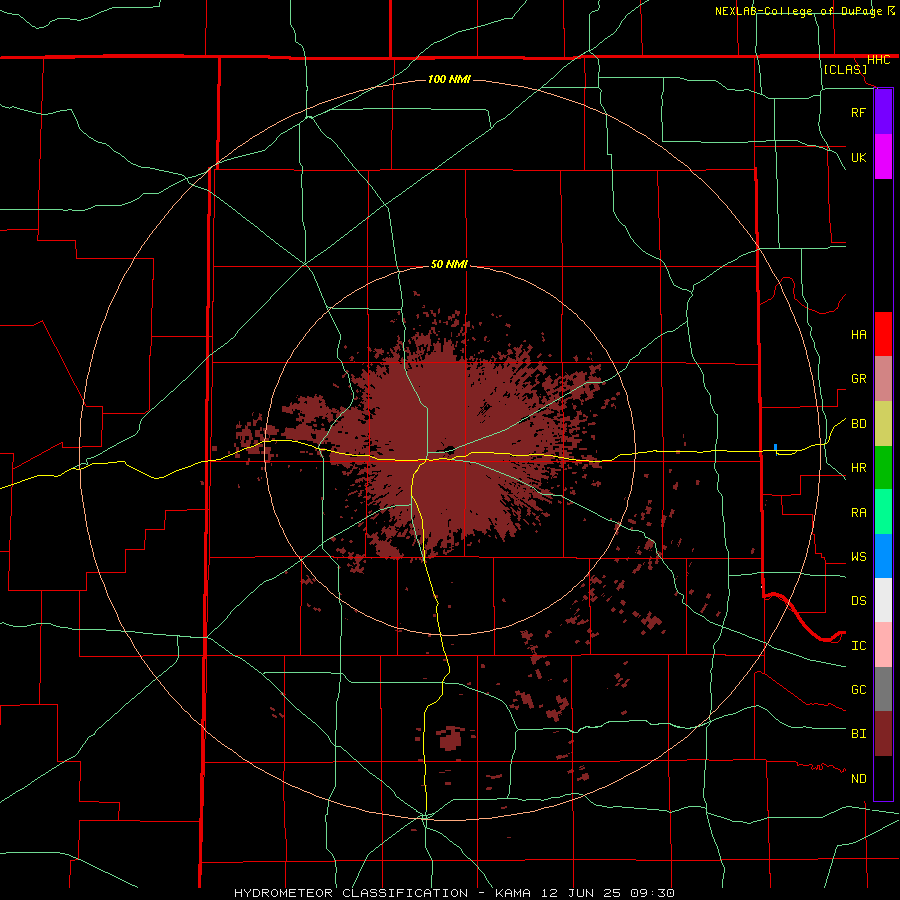Click the IC legend label
The width and height of the screenshot is (900, 900).
tap(858, 646)
